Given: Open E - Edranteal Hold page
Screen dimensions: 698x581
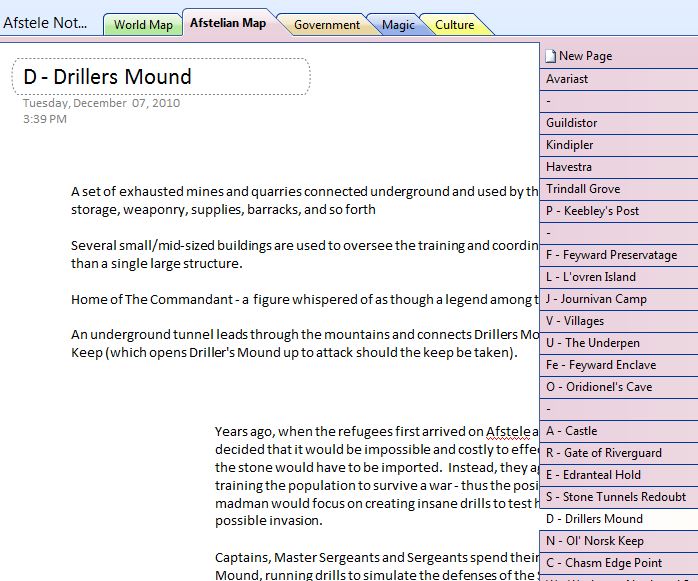Looking at the screenshot, I should coord(619,475).
